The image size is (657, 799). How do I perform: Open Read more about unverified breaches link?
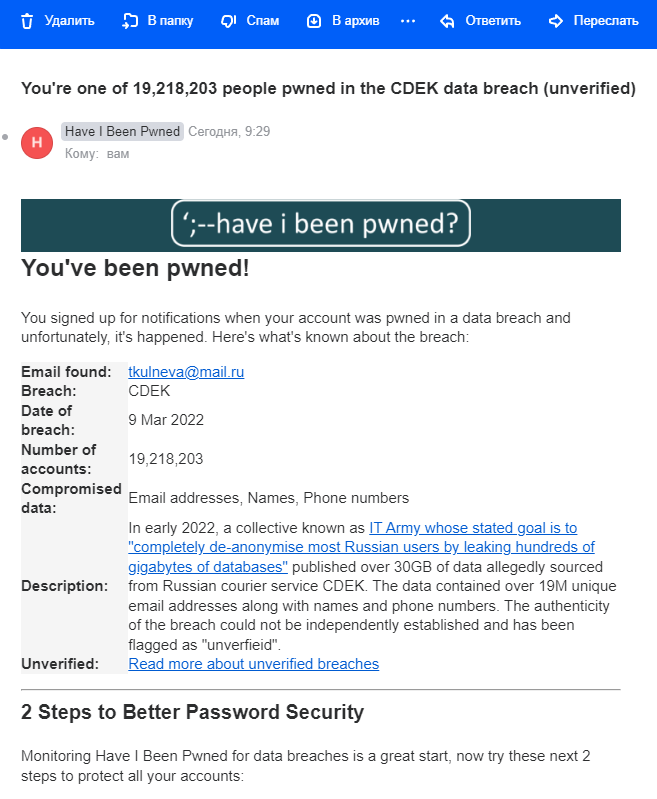254,664
